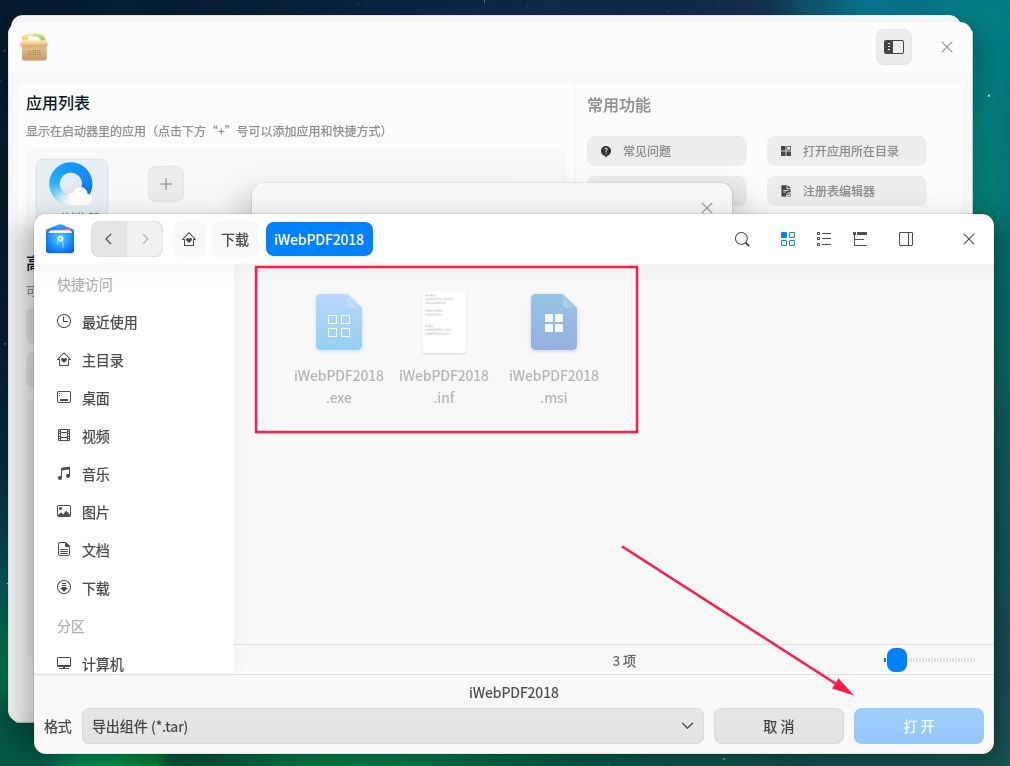Go forward to next folder
This screenshot has height=766, width=1010.
145,240
